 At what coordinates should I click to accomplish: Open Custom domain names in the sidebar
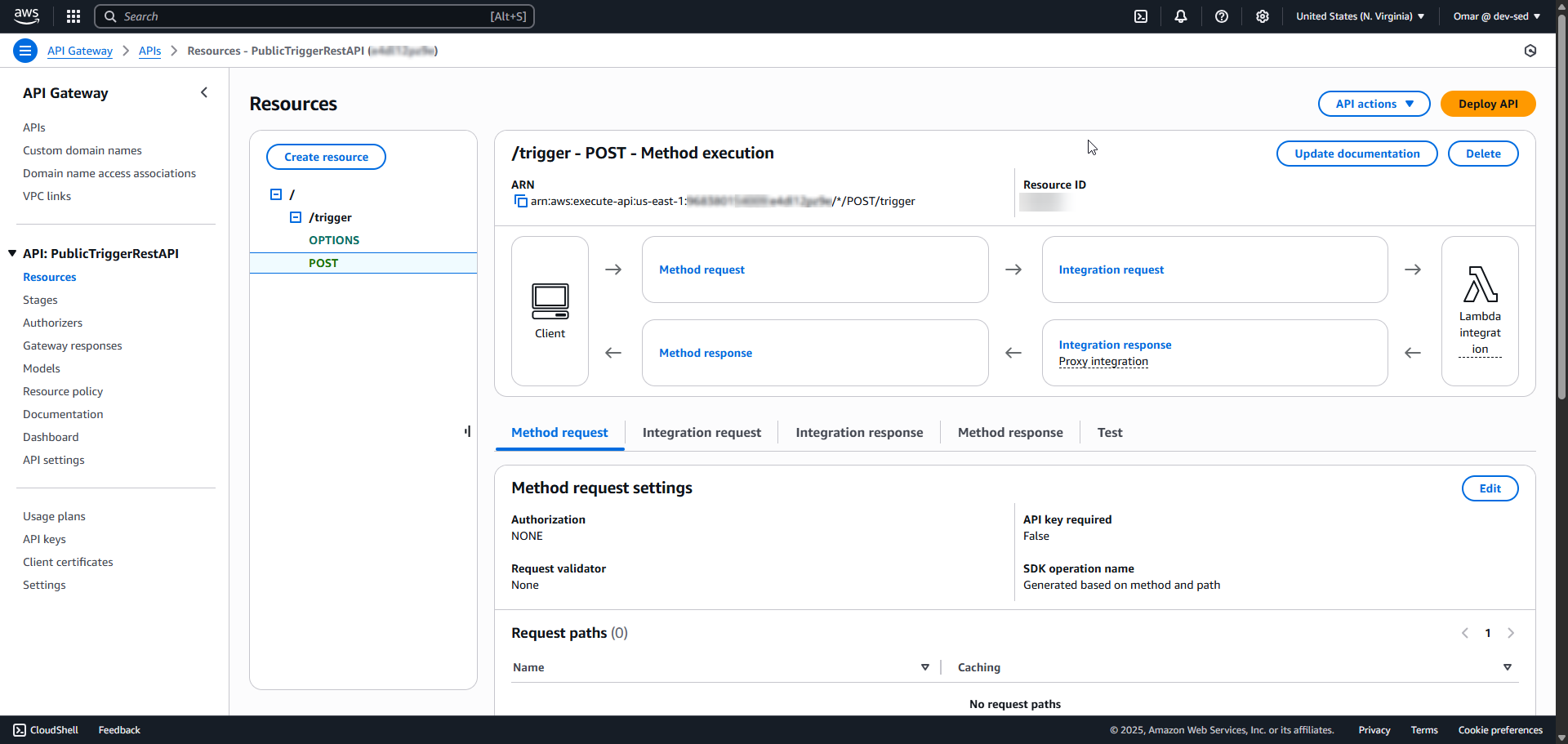(x=82, y=150)
